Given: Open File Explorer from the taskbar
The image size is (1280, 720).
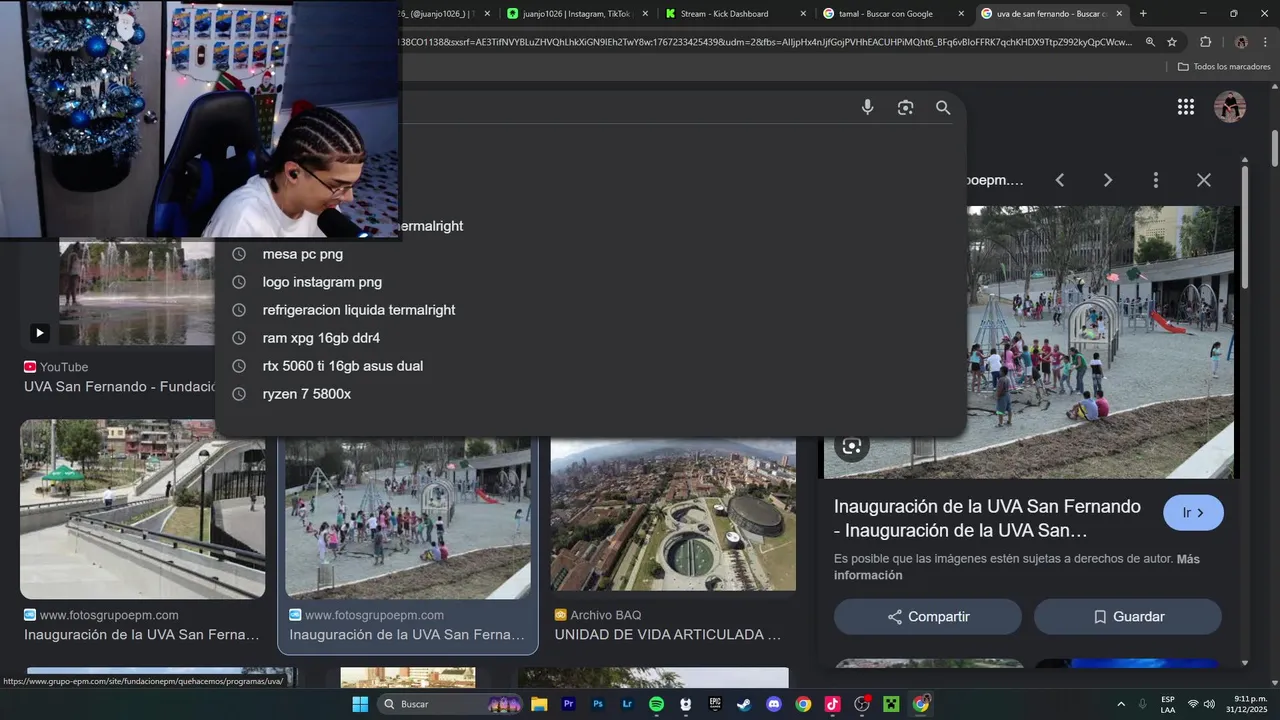Looking at the screenshot, I should coord(539,704).
